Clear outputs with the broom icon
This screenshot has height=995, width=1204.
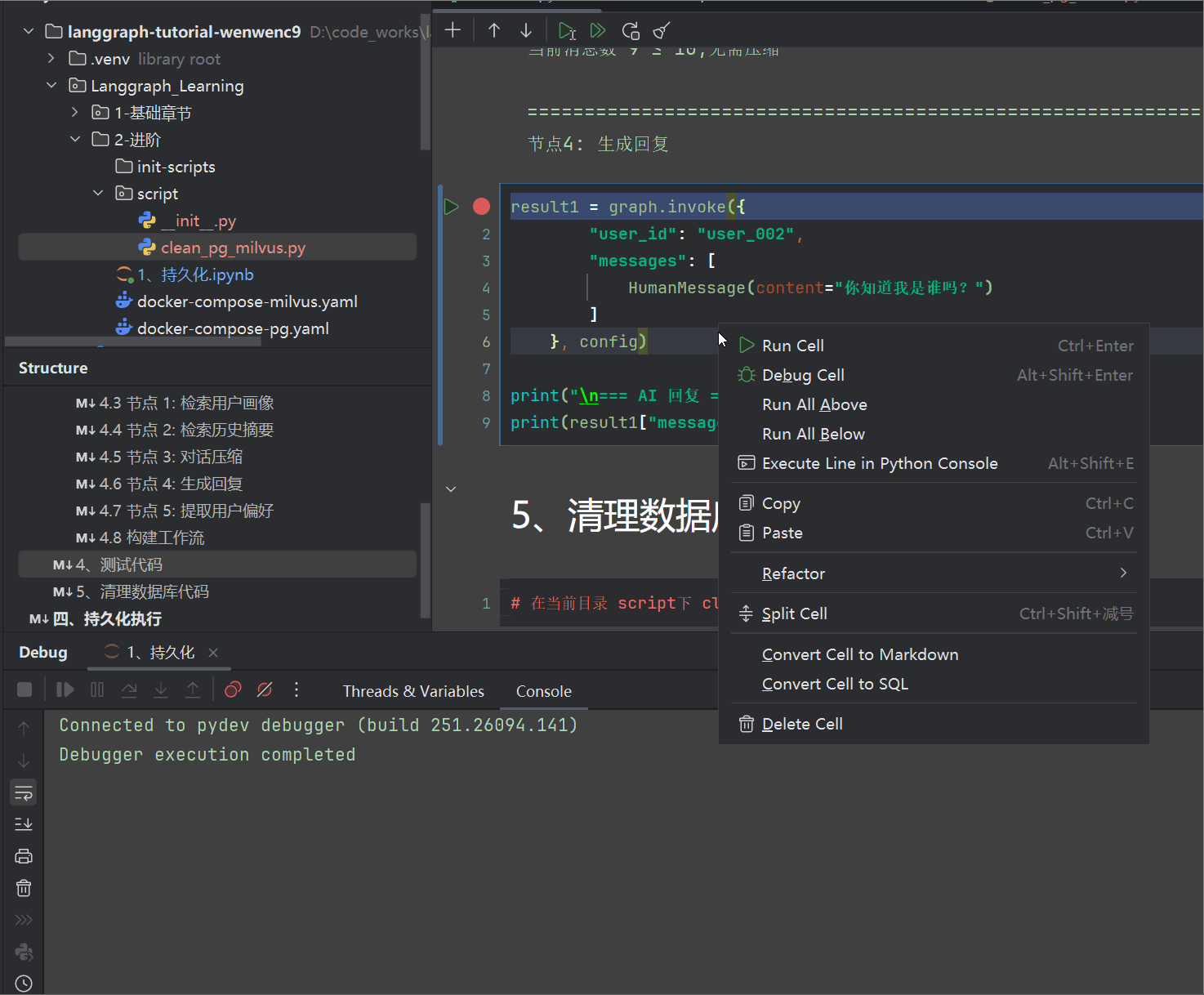click(x=662, y=31)
